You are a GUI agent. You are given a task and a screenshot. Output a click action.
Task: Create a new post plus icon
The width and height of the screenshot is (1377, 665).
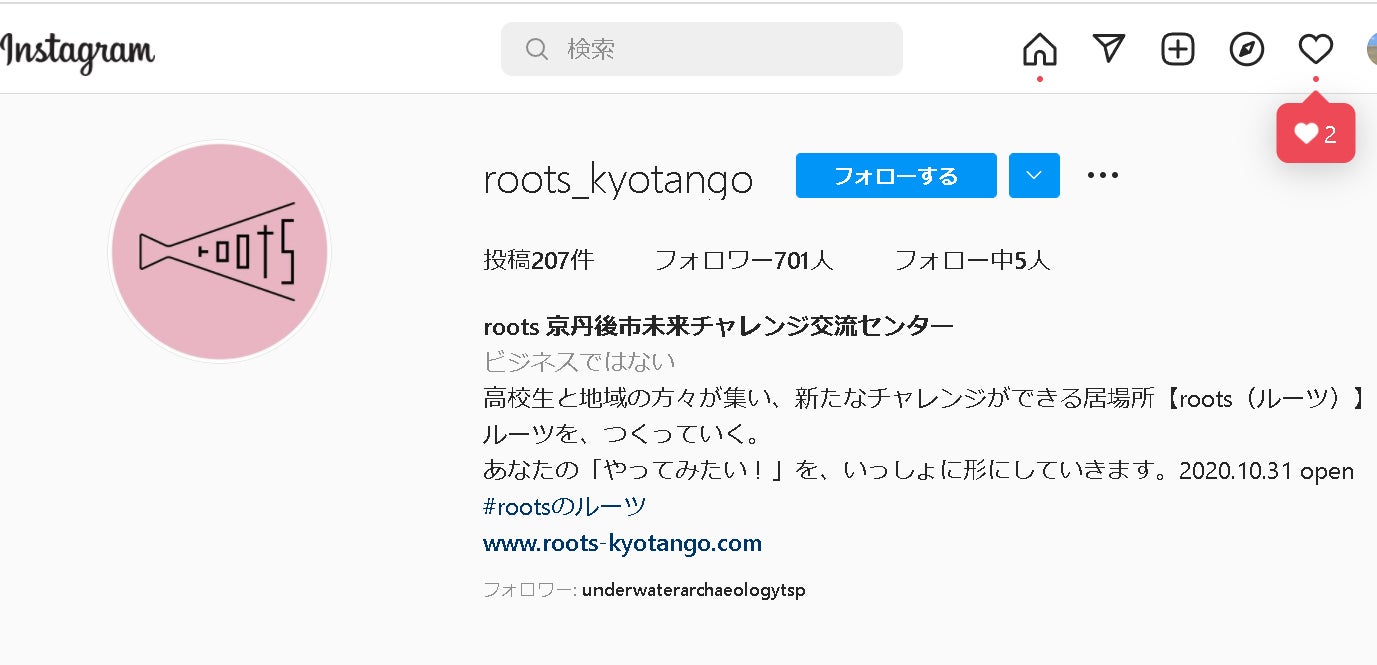(x=1178, y=49)
